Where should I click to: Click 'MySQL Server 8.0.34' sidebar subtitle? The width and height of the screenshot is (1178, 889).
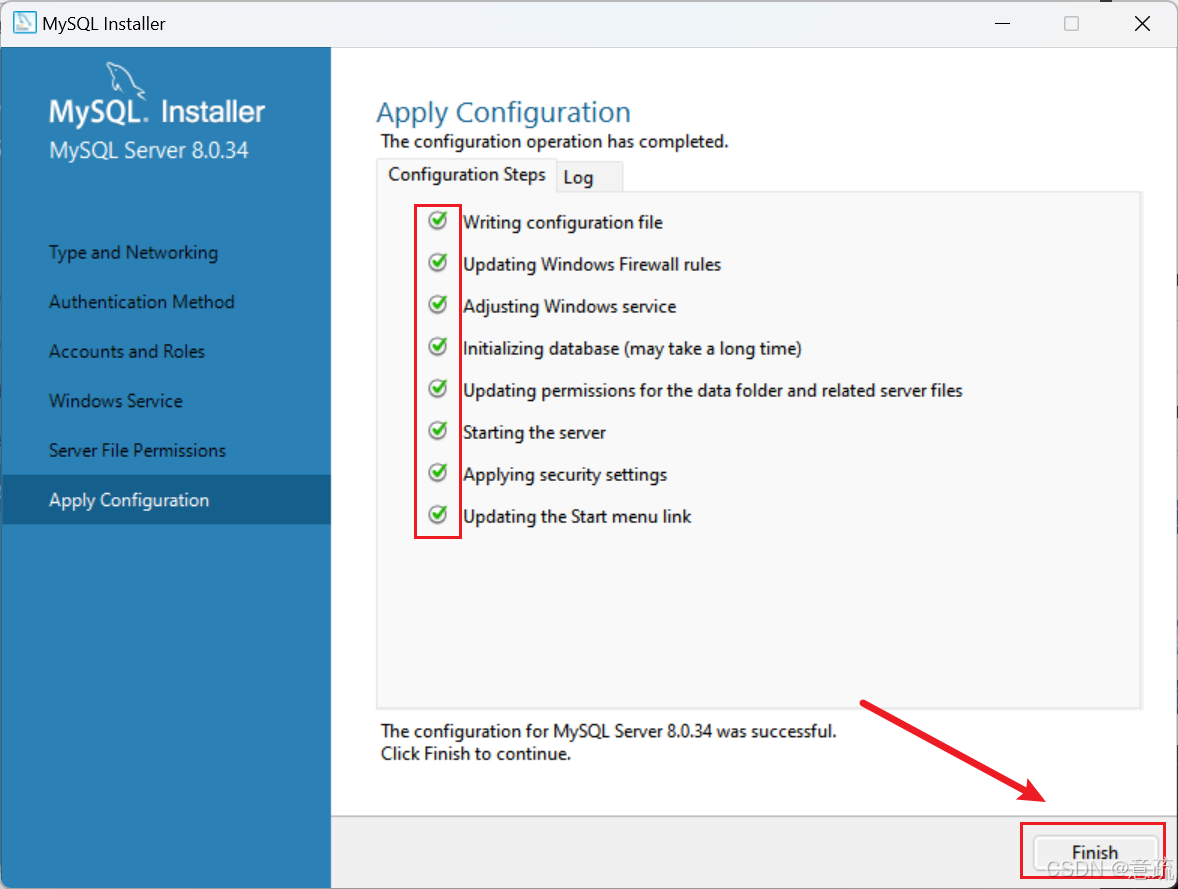(149, 150)
